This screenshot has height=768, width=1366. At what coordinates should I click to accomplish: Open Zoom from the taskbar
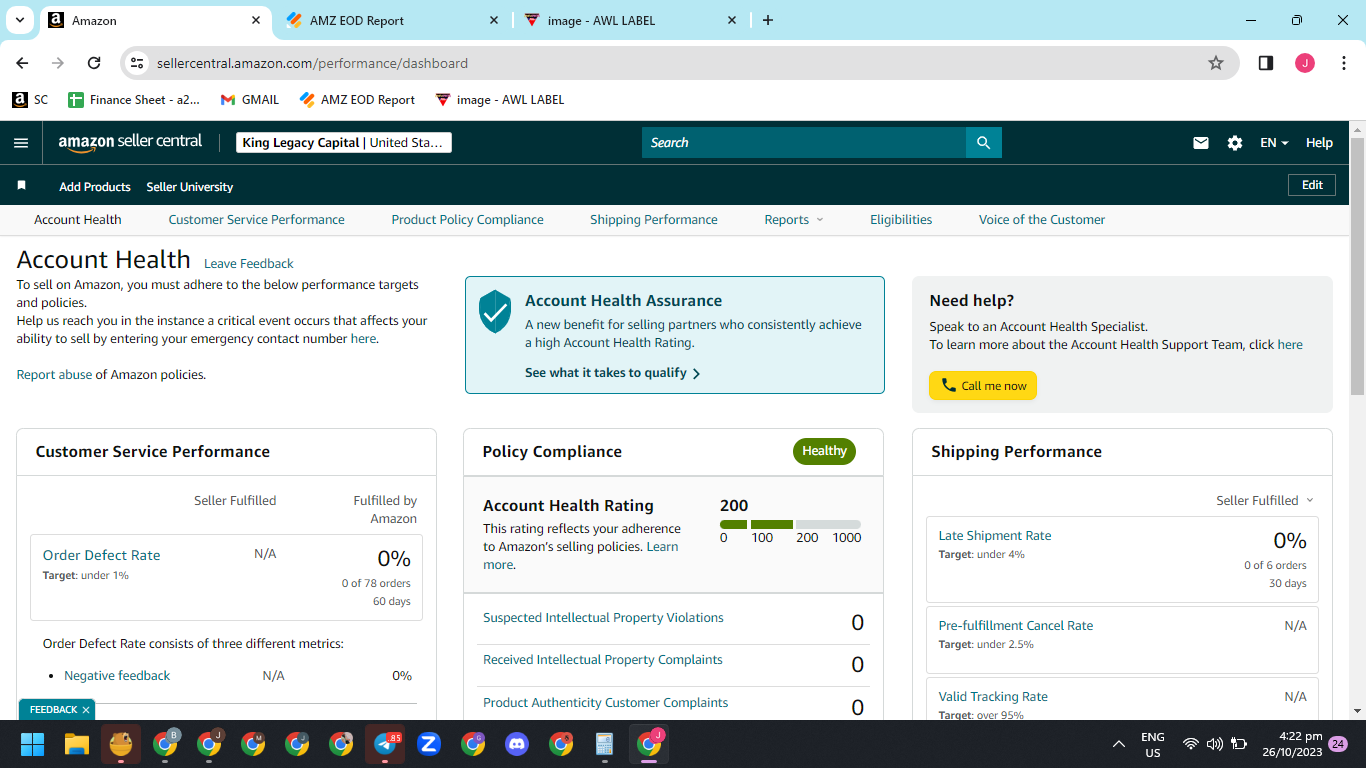click(429, 744)
